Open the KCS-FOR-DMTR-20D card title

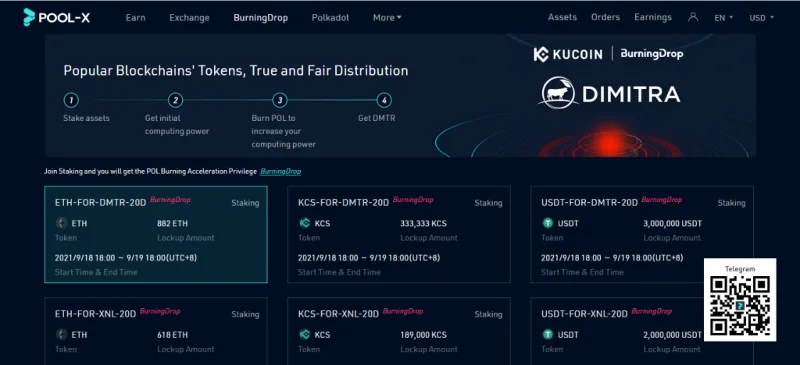(343, 203)
